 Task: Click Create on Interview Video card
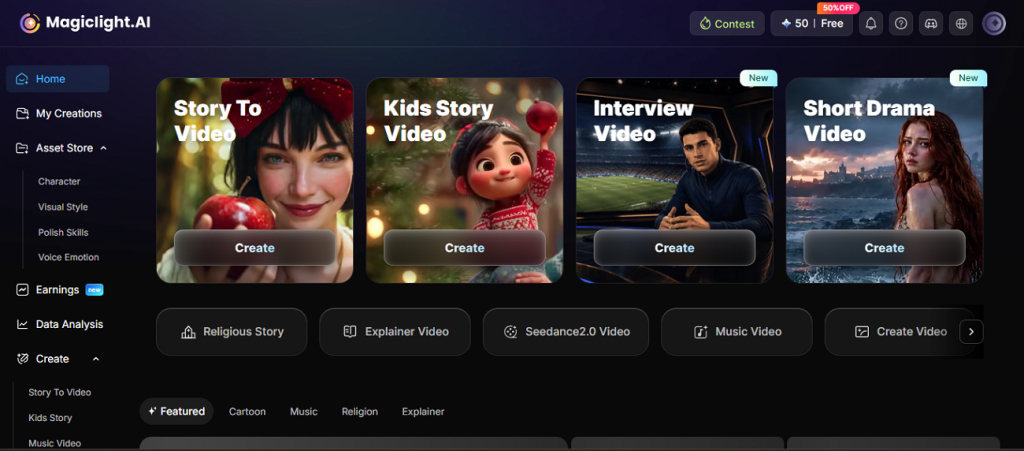(675, 248)
